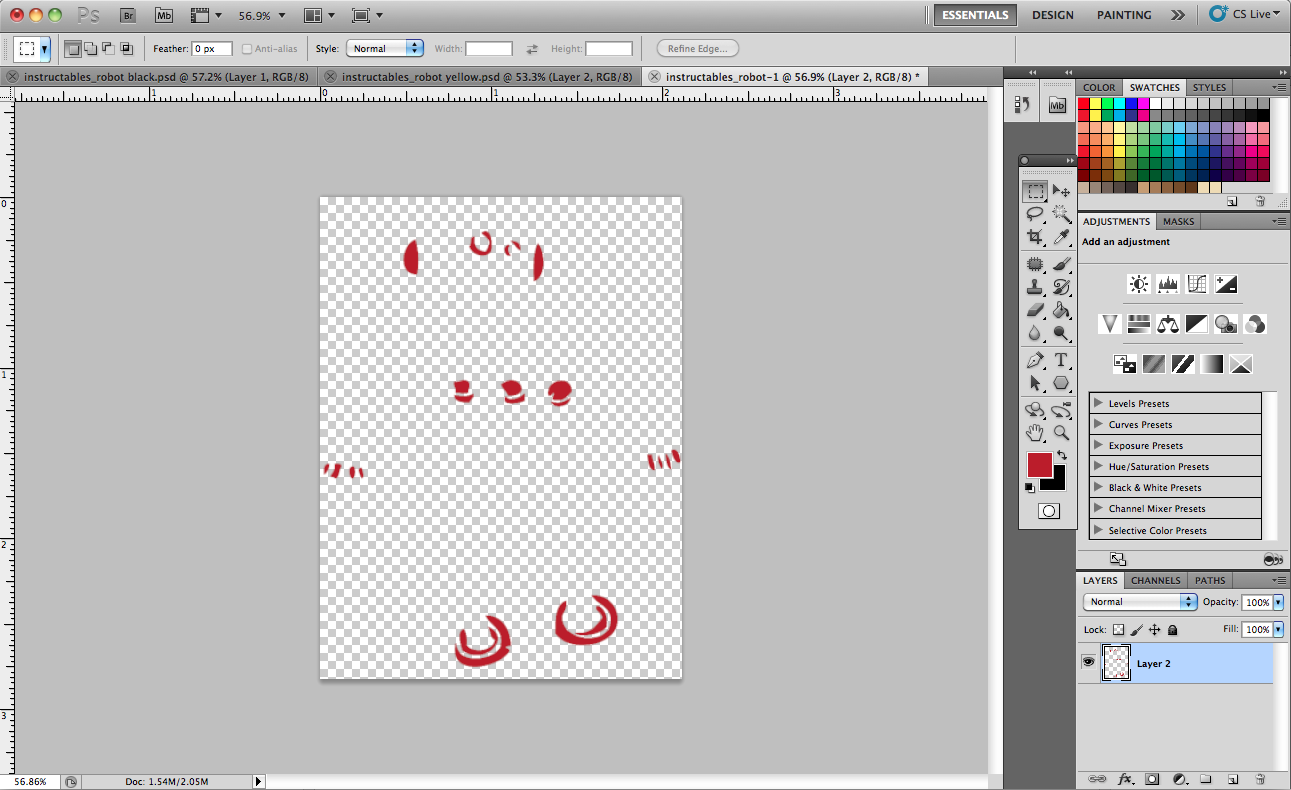The image size is (1291, 790).
Task: Open CS Live menu
Action: [x=1244, y=14]
